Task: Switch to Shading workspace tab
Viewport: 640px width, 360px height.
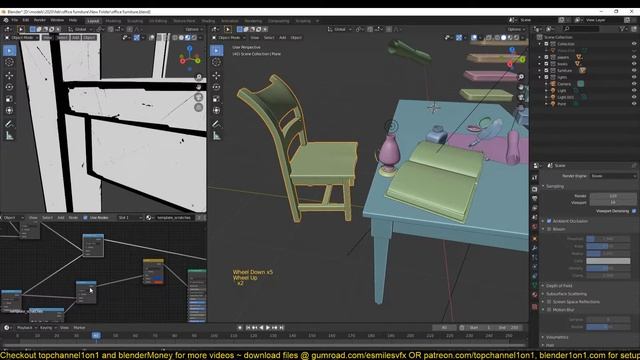Action: pos(208,21)
